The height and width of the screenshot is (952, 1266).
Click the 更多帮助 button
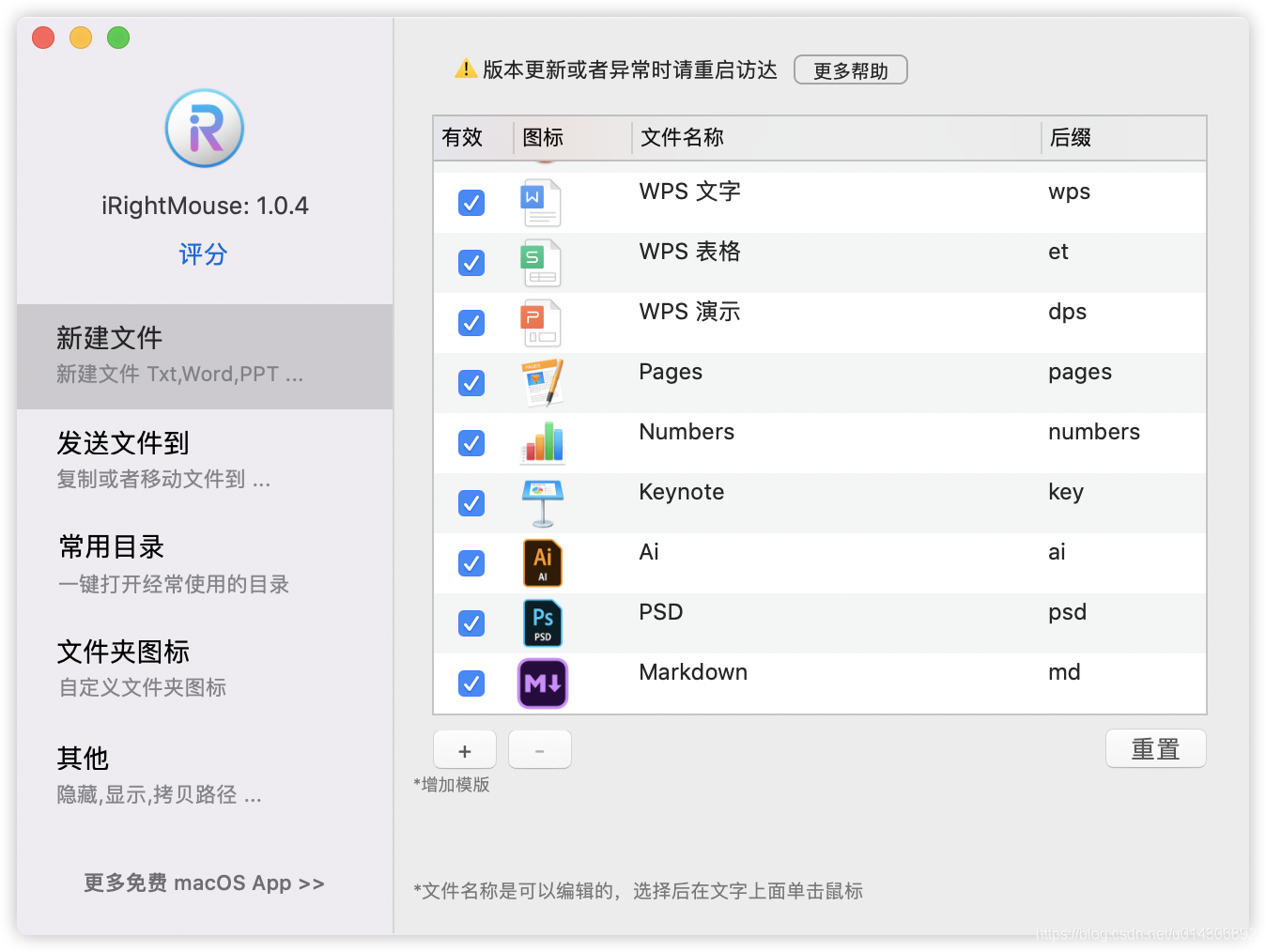pos(851,70)
